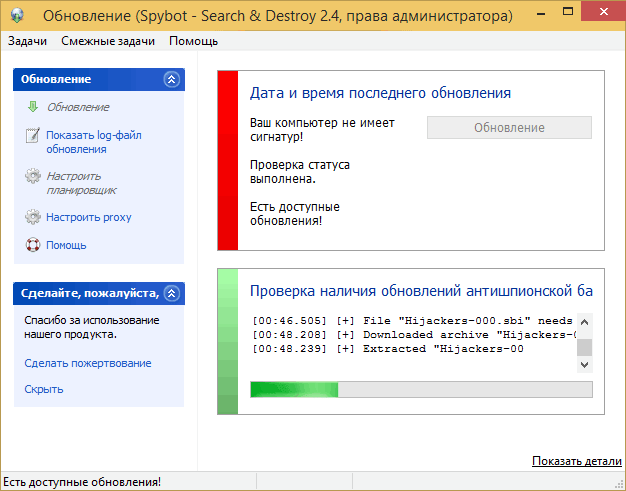
Task: Click the notepad icon for update log file
Action: point(33,135)
